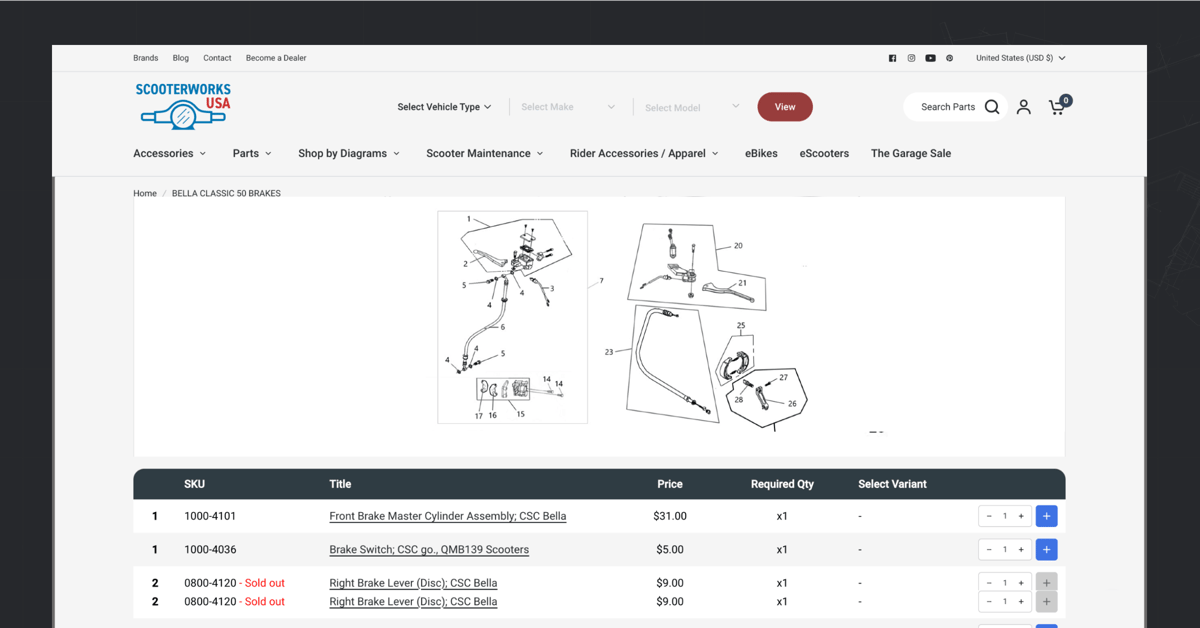Click the red View button
This screenshot has height=628, width=1200.
click(x=785, y=107)
